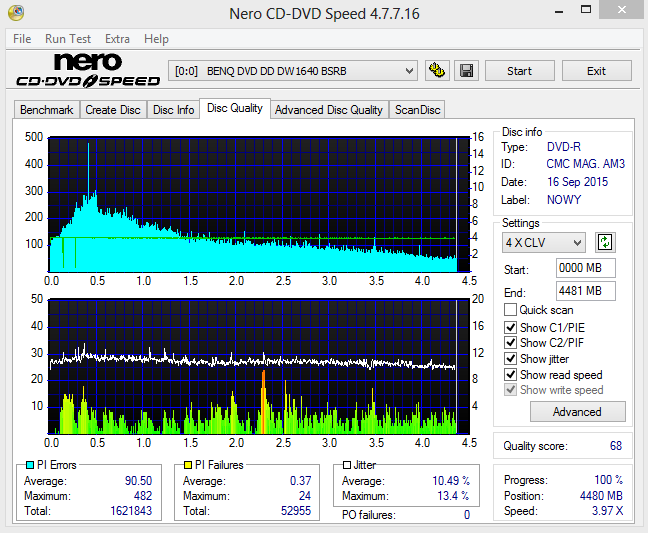Switch to the ScanDisc tab
648x533 pixels.
point(417,110)
